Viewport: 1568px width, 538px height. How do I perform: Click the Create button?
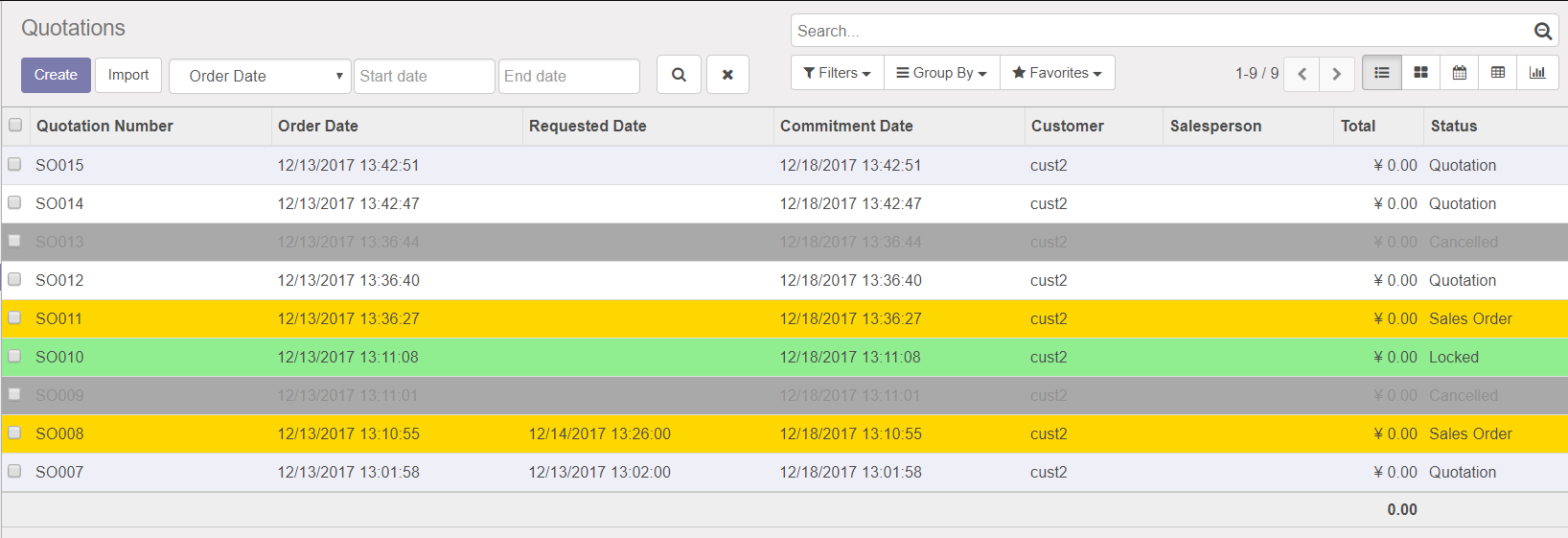pyautogui.click(x=56, y=75)
